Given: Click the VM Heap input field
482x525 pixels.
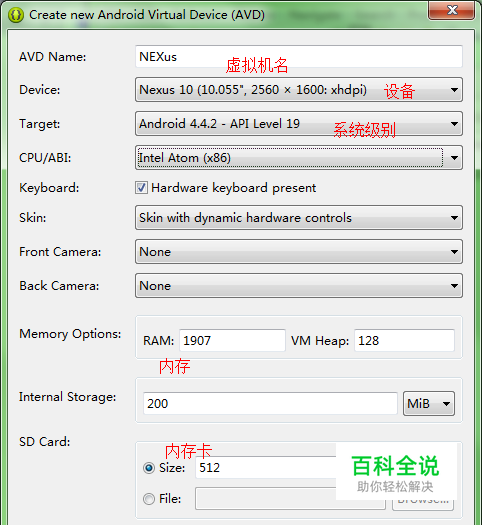Looking at the screenshot, I should click(x=404, y=341).
